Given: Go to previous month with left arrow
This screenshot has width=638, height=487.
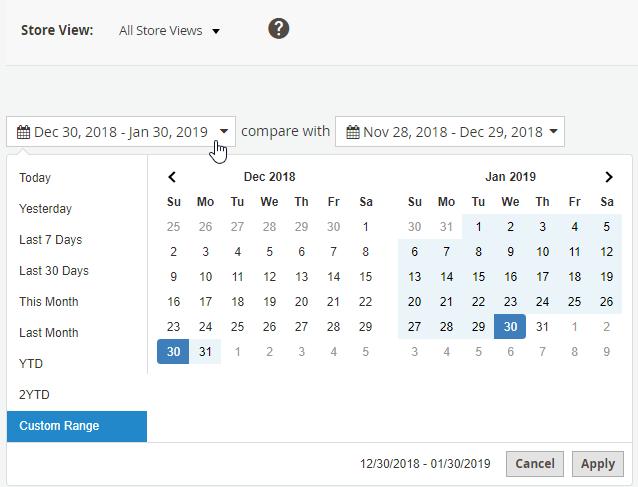Looking at the screenshot, I should tap(172, 177).
